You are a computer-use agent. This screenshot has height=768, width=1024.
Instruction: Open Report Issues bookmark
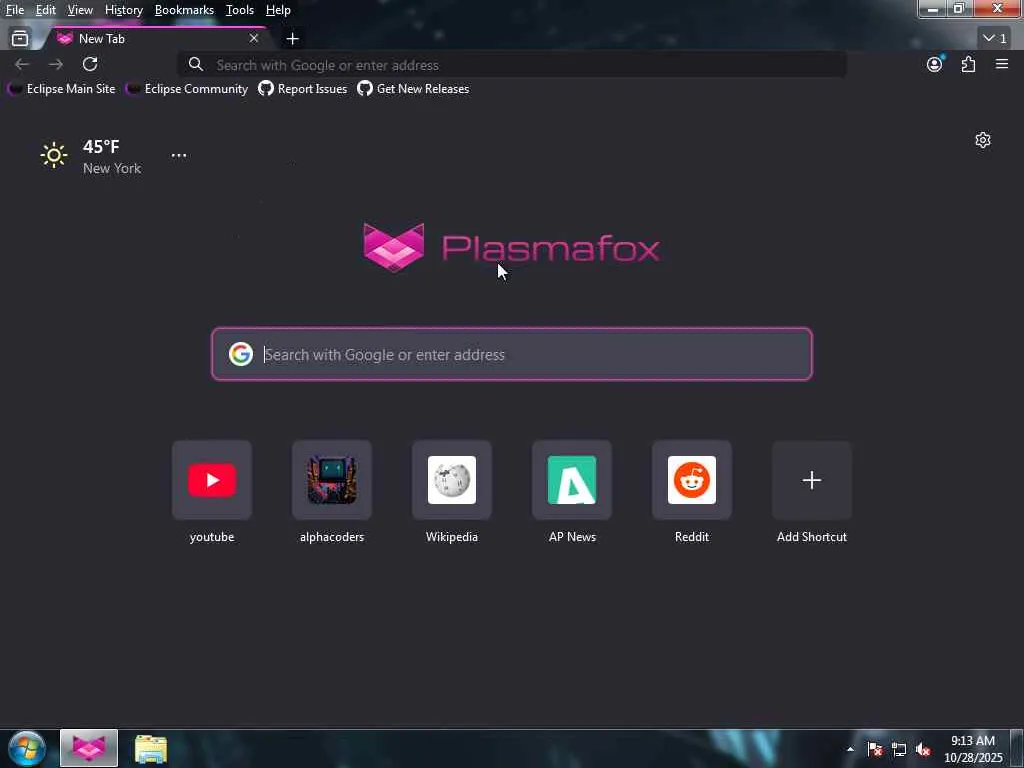tap(302, 89)
